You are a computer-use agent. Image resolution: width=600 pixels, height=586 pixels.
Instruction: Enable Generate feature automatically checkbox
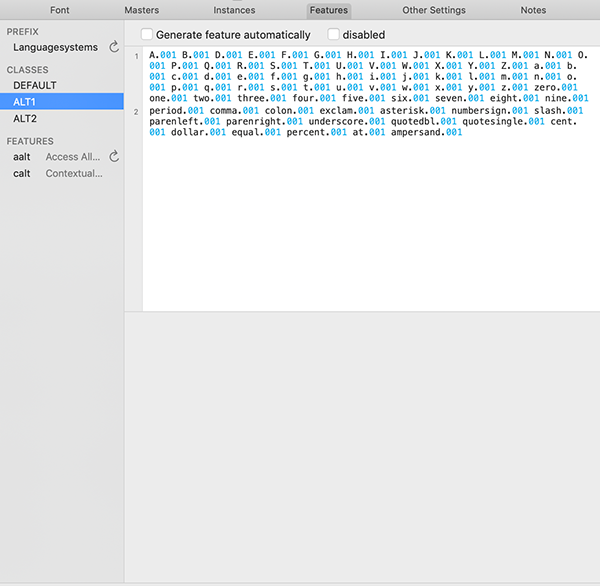coord(147,34)
